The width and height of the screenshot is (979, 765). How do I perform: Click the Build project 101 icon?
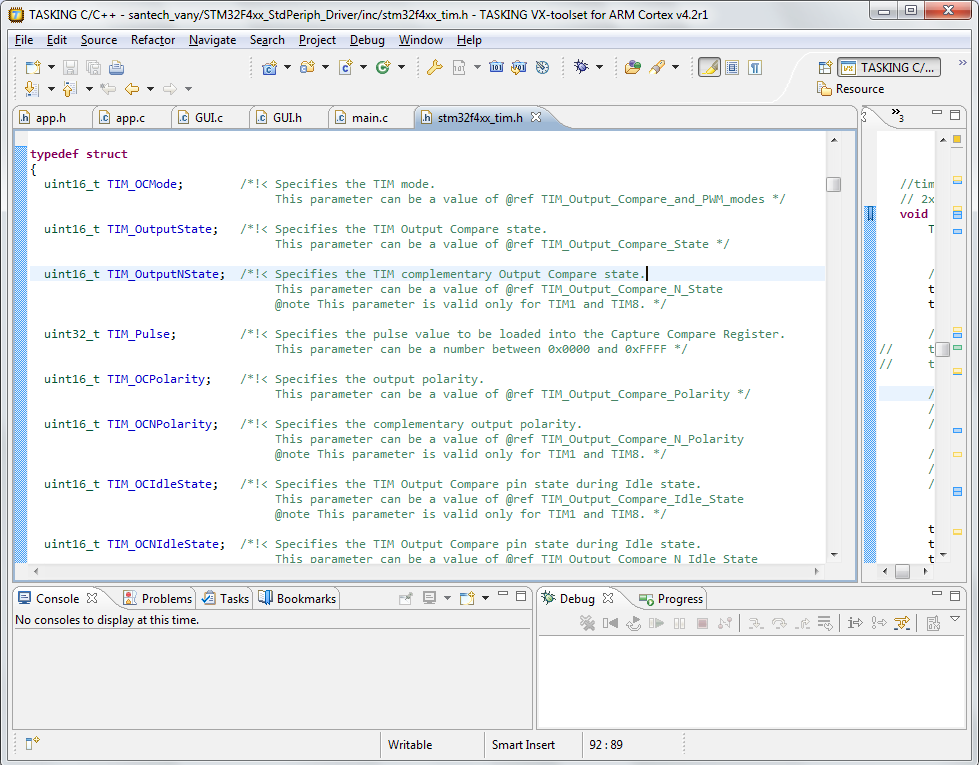click(496, 67)
